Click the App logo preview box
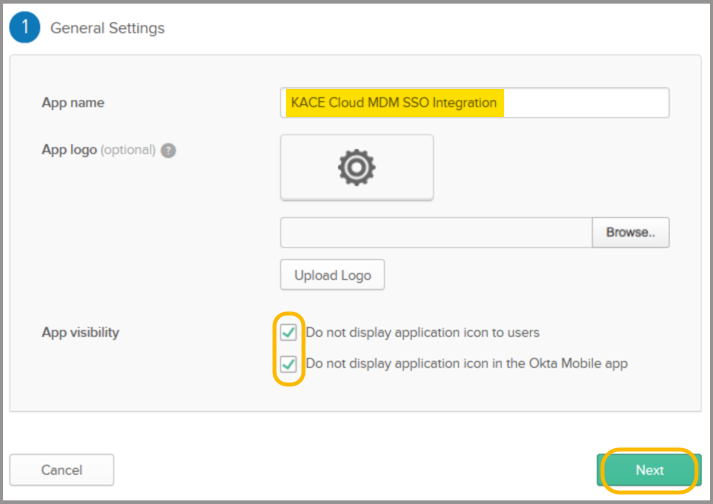The width and height of the screenshot is (713, 504). pyautogui.click(x=356, y=167)
